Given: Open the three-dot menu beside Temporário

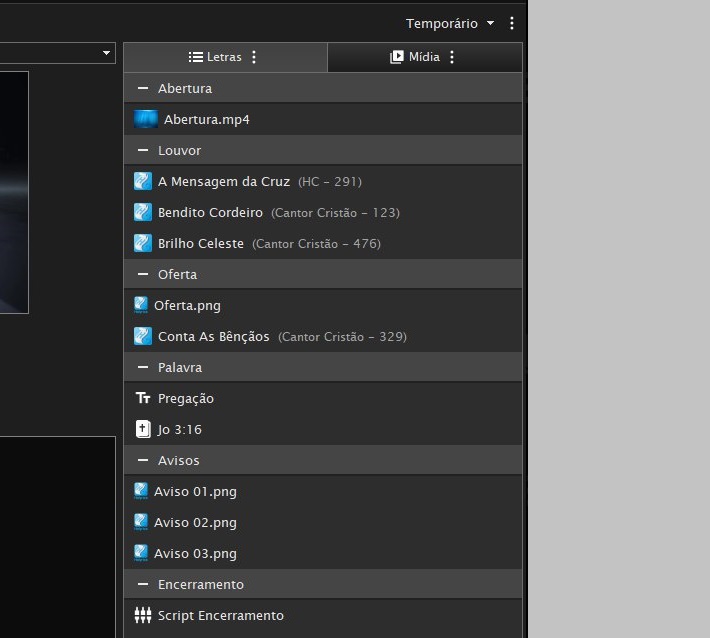Looking at the screenshot, I should 512,23.
